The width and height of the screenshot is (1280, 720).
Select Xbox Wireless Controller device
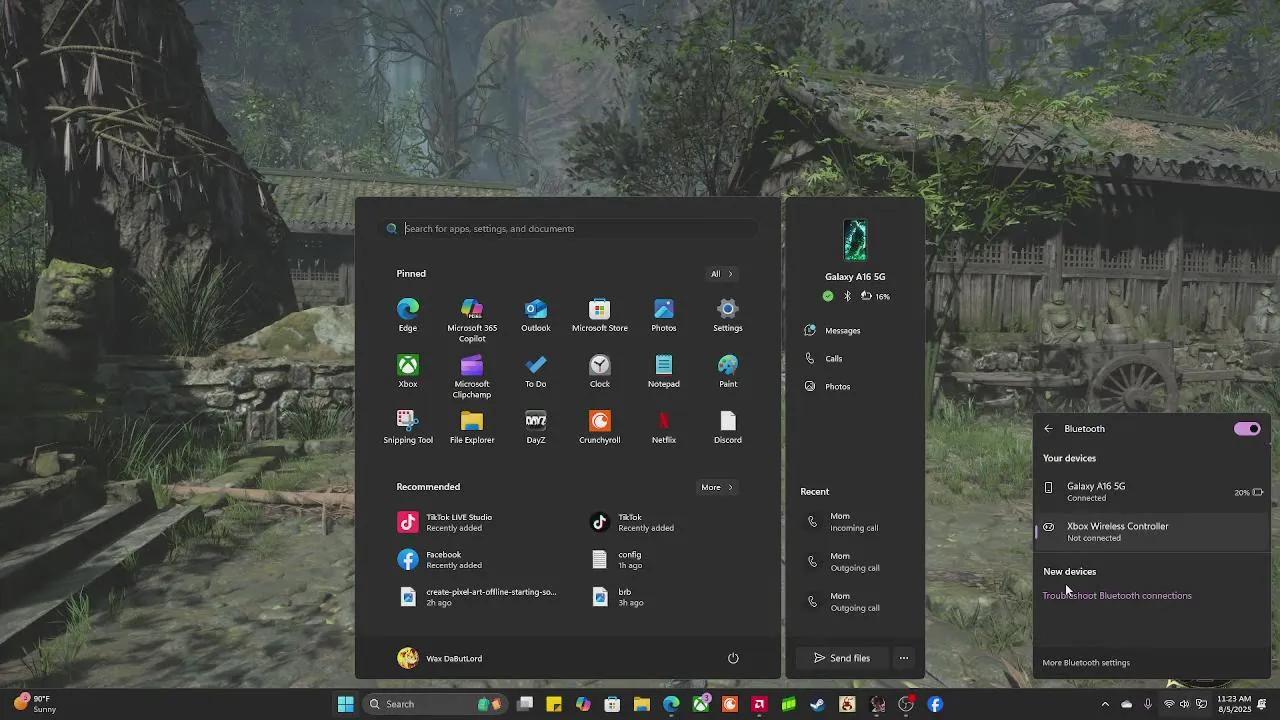pyautogui.click(x=1152, y=532)
